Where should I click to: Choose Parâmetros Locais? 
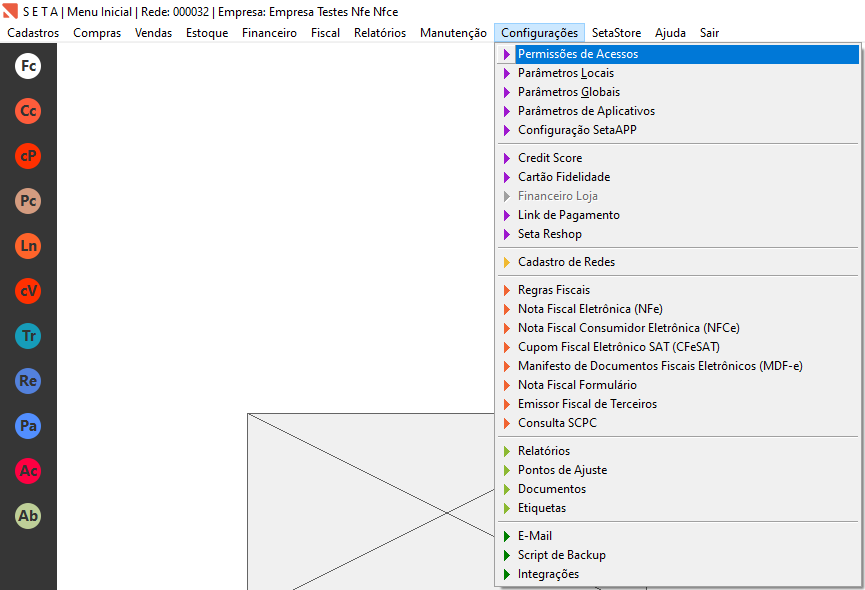[679, 73]
